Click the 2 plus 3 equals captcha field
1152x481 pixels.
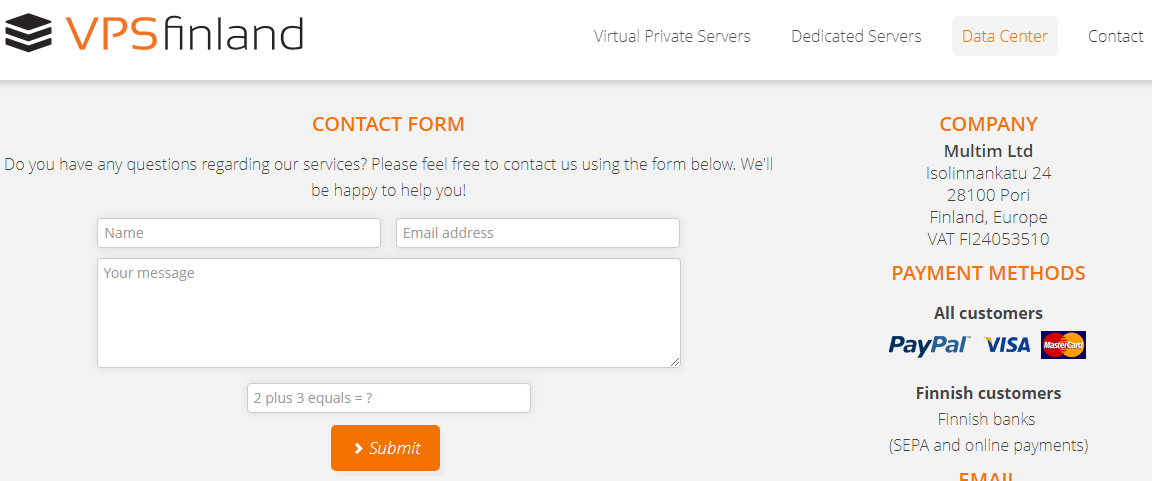point(389,398)
